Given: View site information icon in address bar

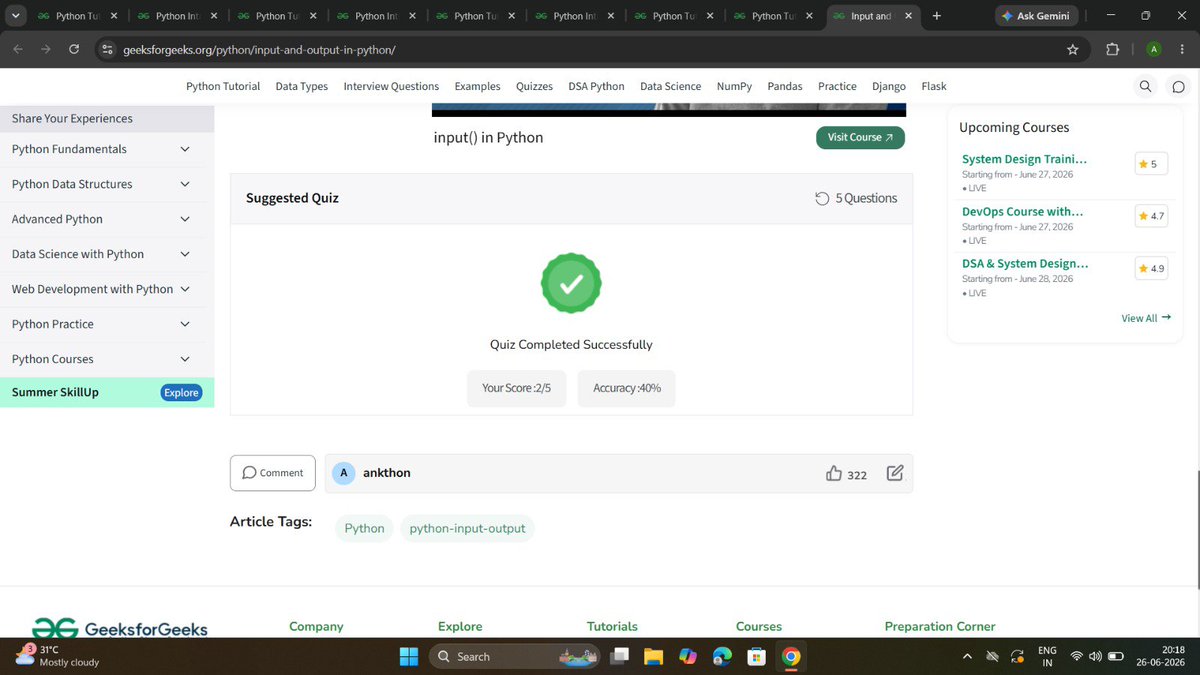Looking at the screenshot, I should coord(108,50).
